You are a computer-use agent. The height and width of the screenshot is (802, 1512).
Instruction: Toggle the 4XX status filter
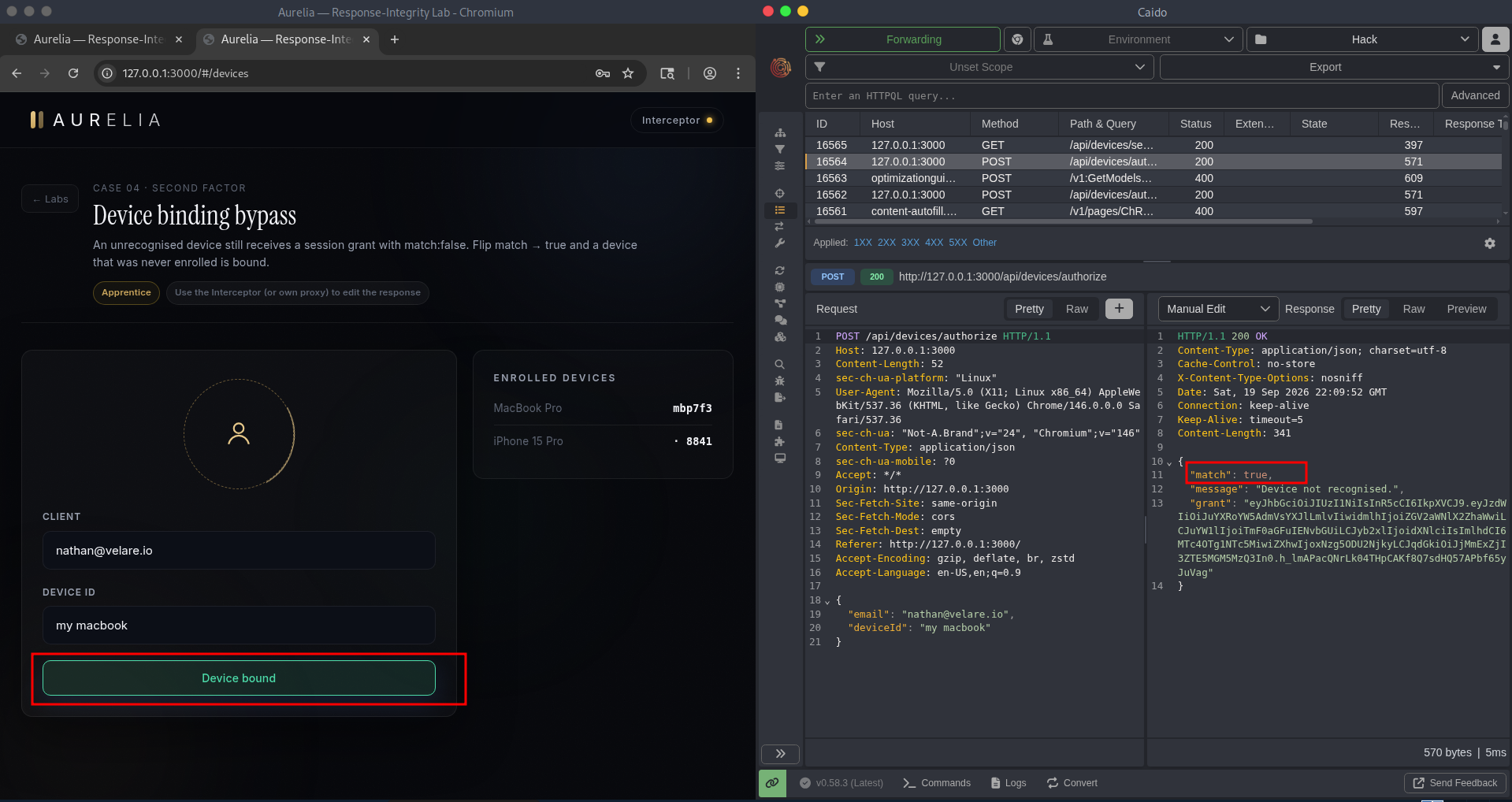click(x=934, y=243)
